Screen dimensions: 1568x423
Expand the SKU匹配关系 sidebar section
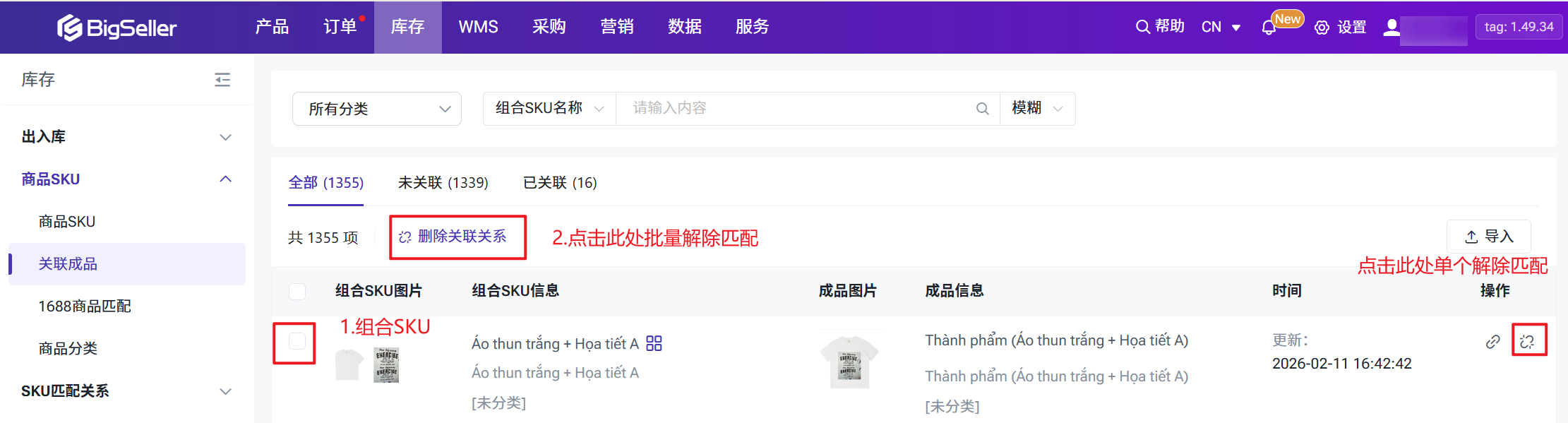click(x=127, y=391)
